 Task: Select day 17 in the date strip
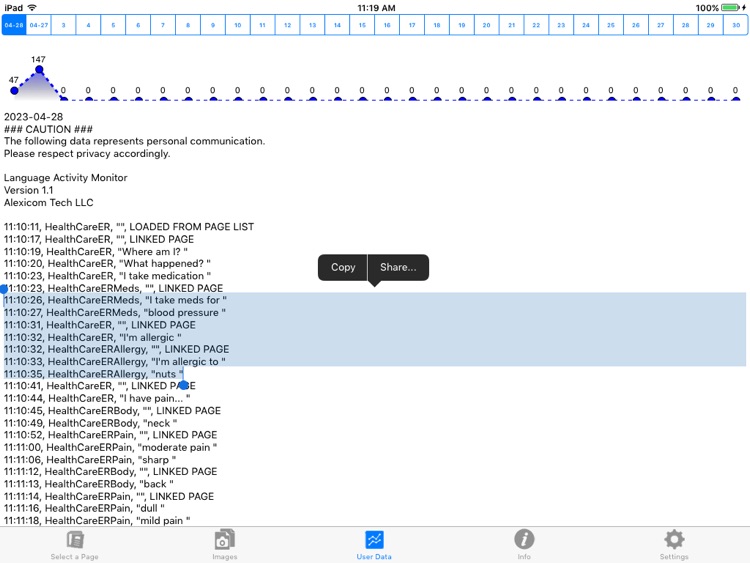pos(412,25)
